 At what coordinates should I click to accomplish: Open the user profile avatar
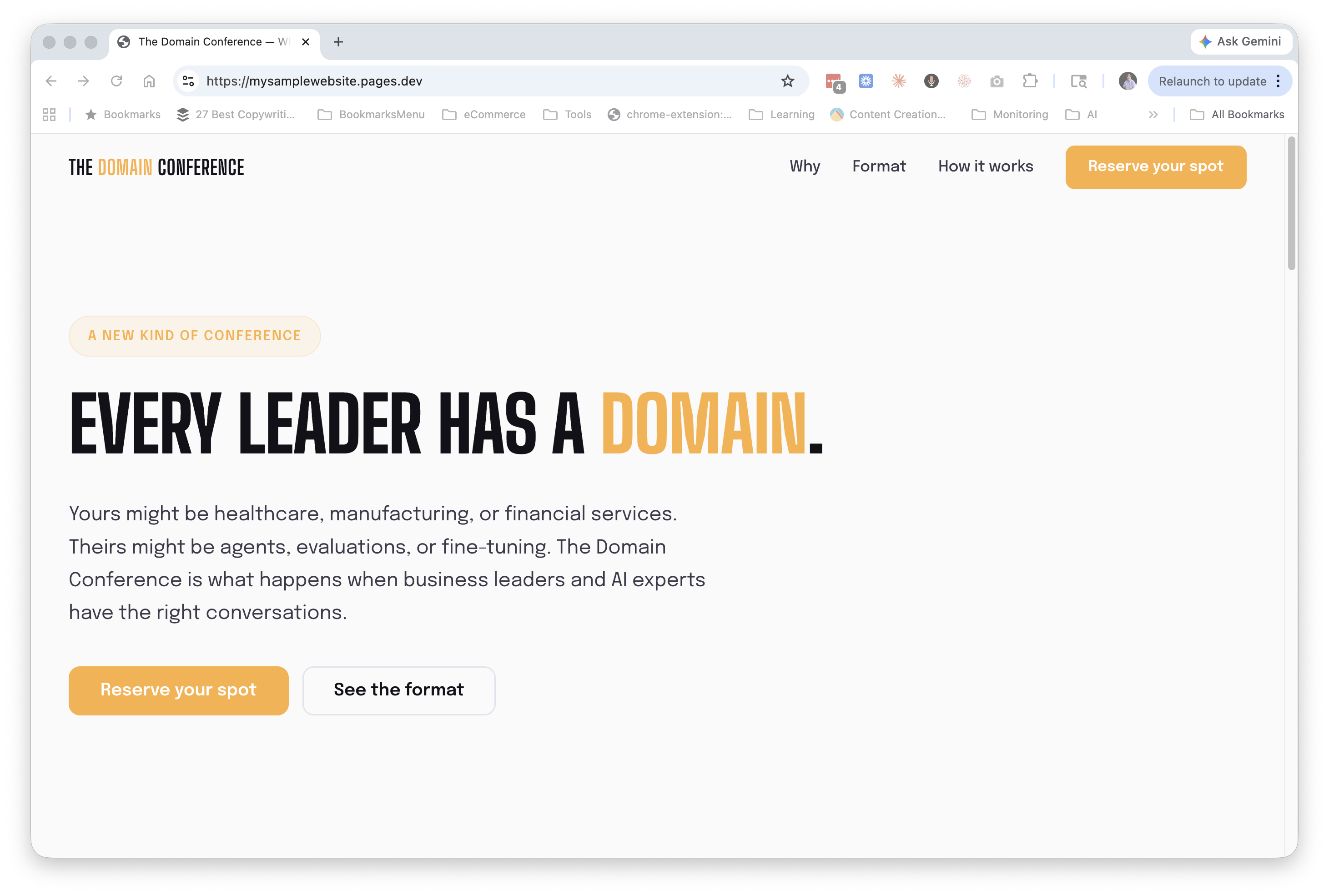click(1128, 81)
